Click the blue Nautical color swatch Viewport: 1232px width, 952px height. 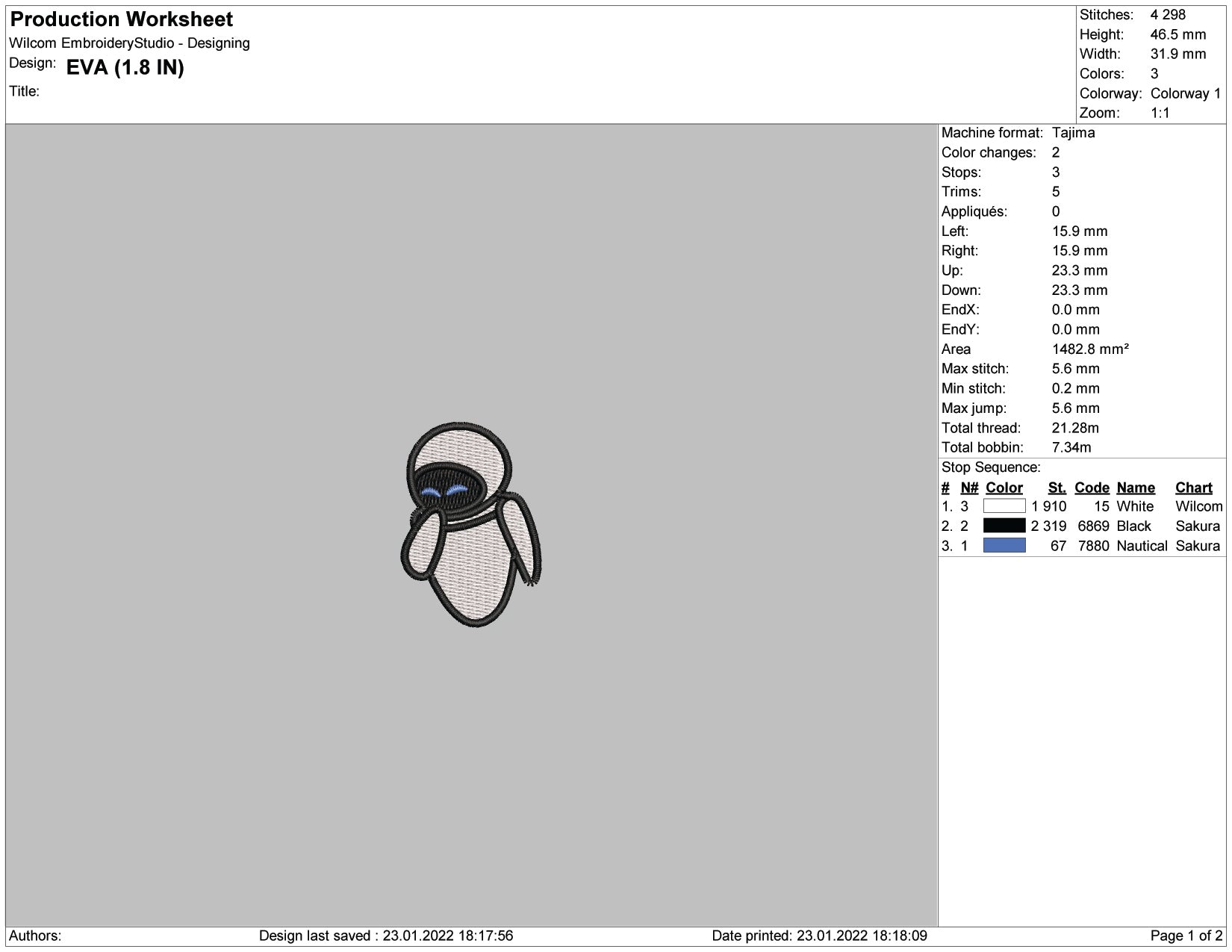coord(1004,545)
